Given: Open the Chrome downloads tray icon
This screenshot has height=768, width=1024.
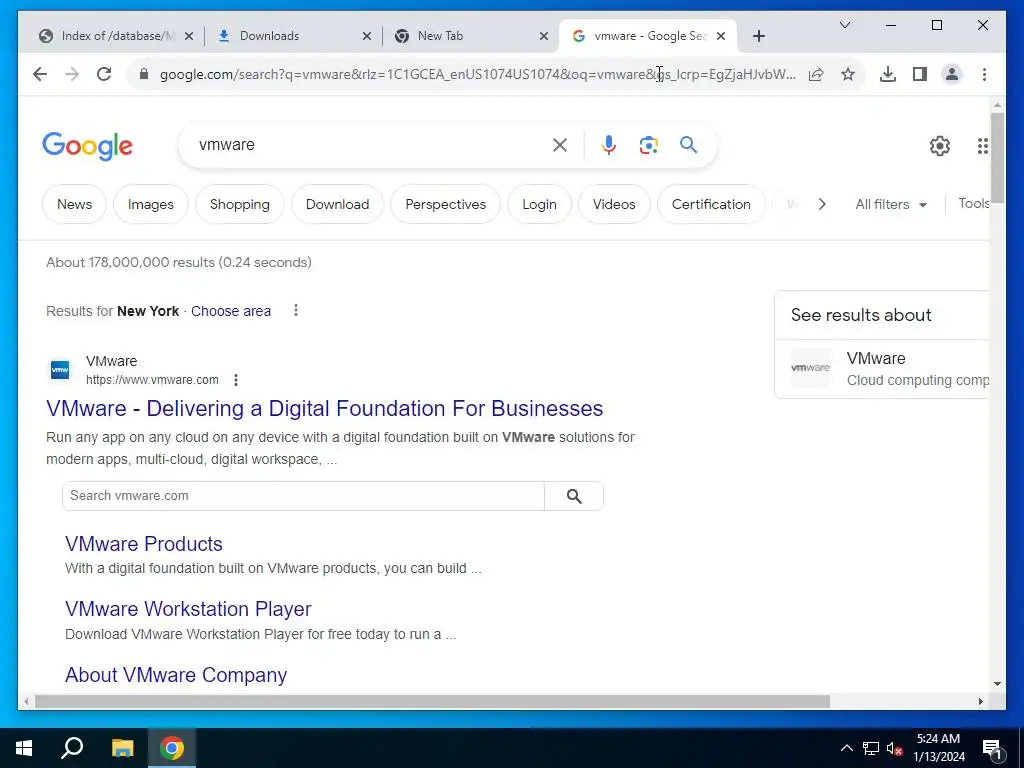Looking at the screenshot, I should tap(888, 74).
